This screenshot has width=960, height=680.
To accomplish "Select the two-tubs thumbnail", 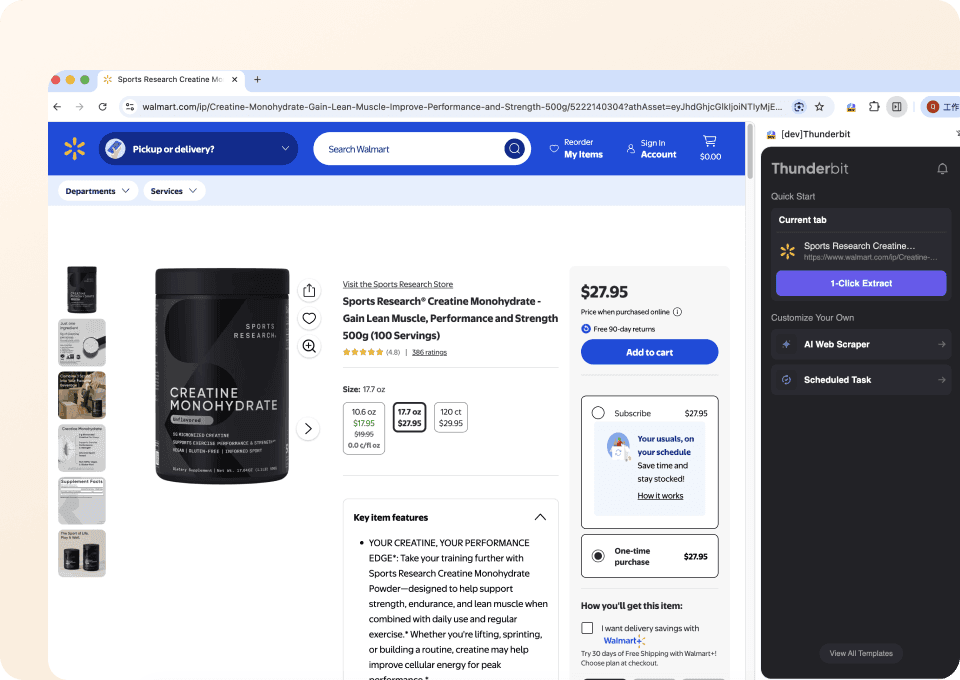I will (81, 553).
